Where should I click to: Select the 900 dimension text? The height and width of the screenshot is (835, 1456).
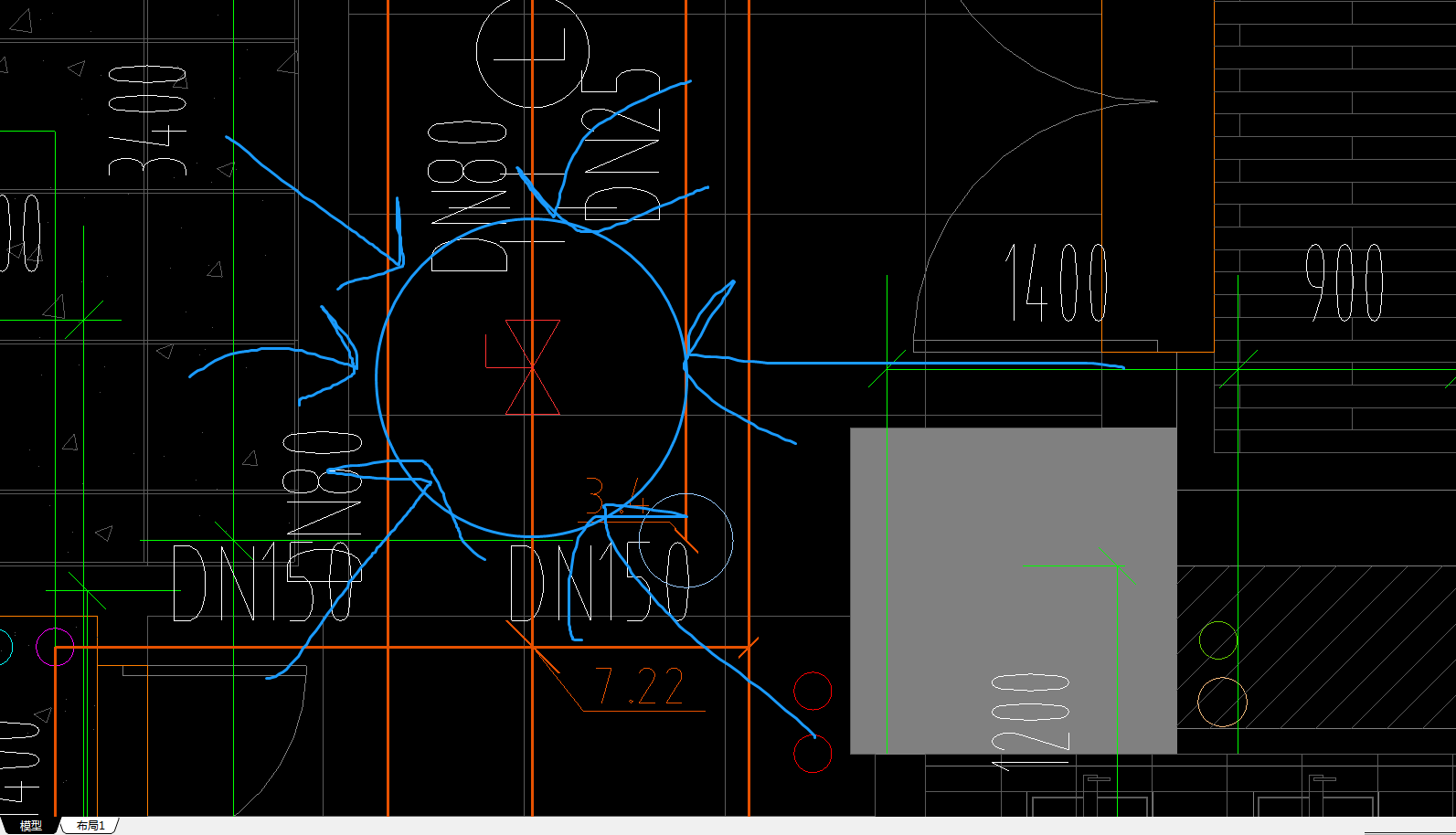click(1344, 282)
